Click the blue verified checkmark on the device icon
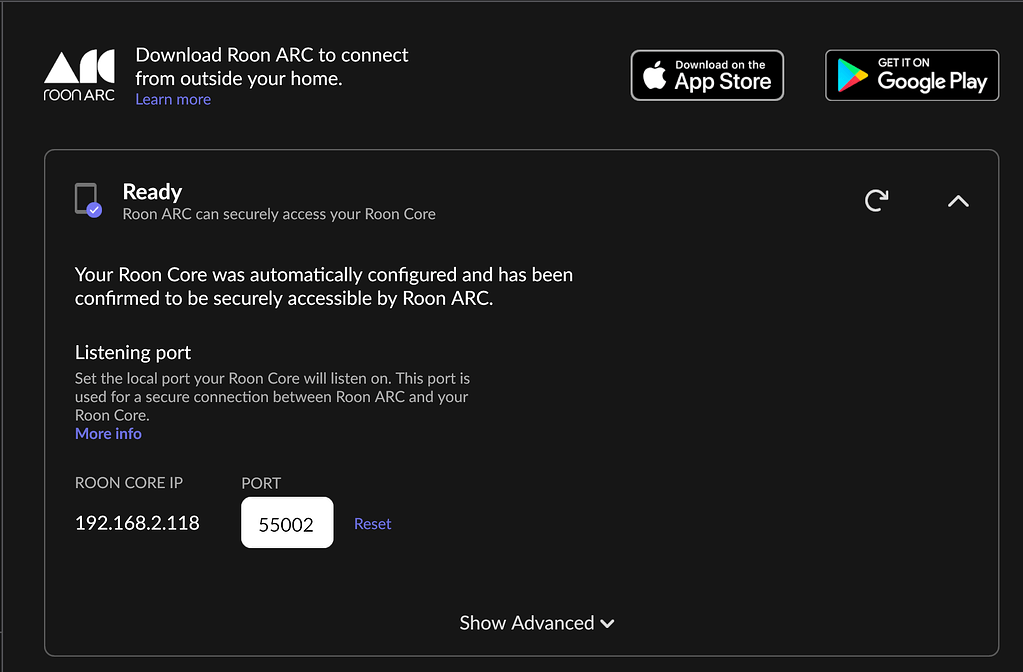 coord(96,210)
